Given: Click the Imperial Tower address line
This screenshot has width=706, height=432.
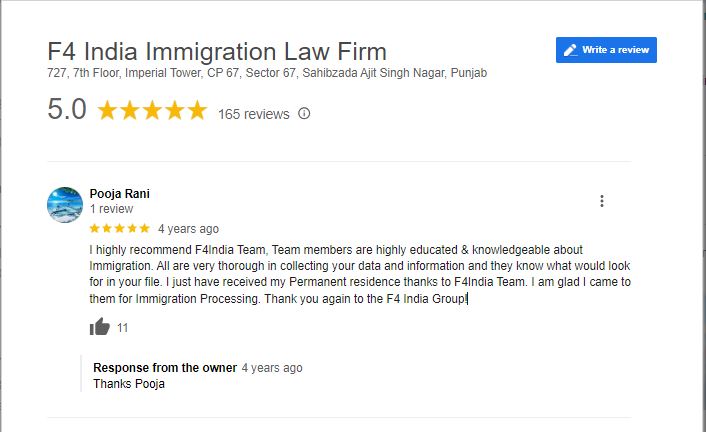Looking at the screenshot, I should (x=267, y=73).
